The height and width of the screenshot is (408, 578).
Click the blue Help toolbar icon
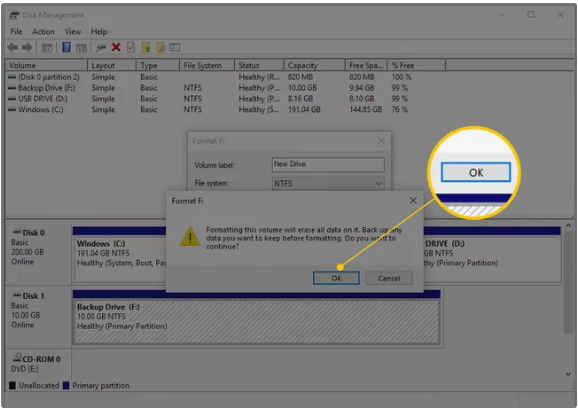(x=66, y=47)
